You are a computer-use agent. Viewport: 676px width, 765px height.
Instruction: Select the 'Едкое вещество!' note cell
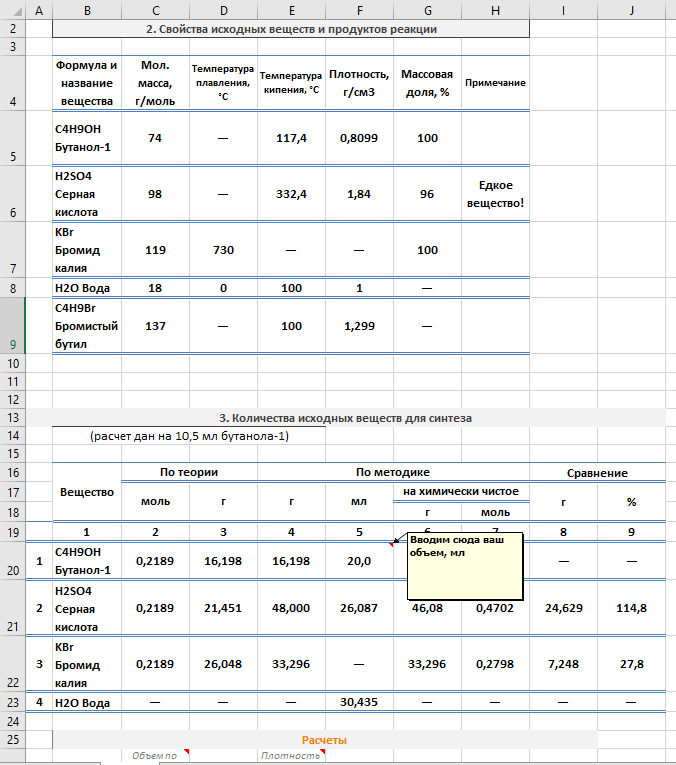point(495,193)
